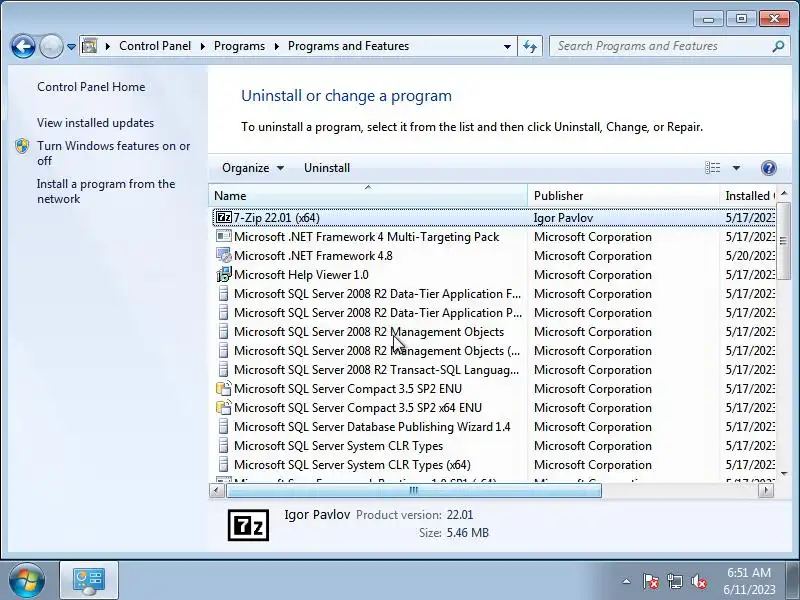This screenshot has width=800, height=600.
Task: Select SQL Server System CLR Types (x64) icon
Action: coord(223,465)
